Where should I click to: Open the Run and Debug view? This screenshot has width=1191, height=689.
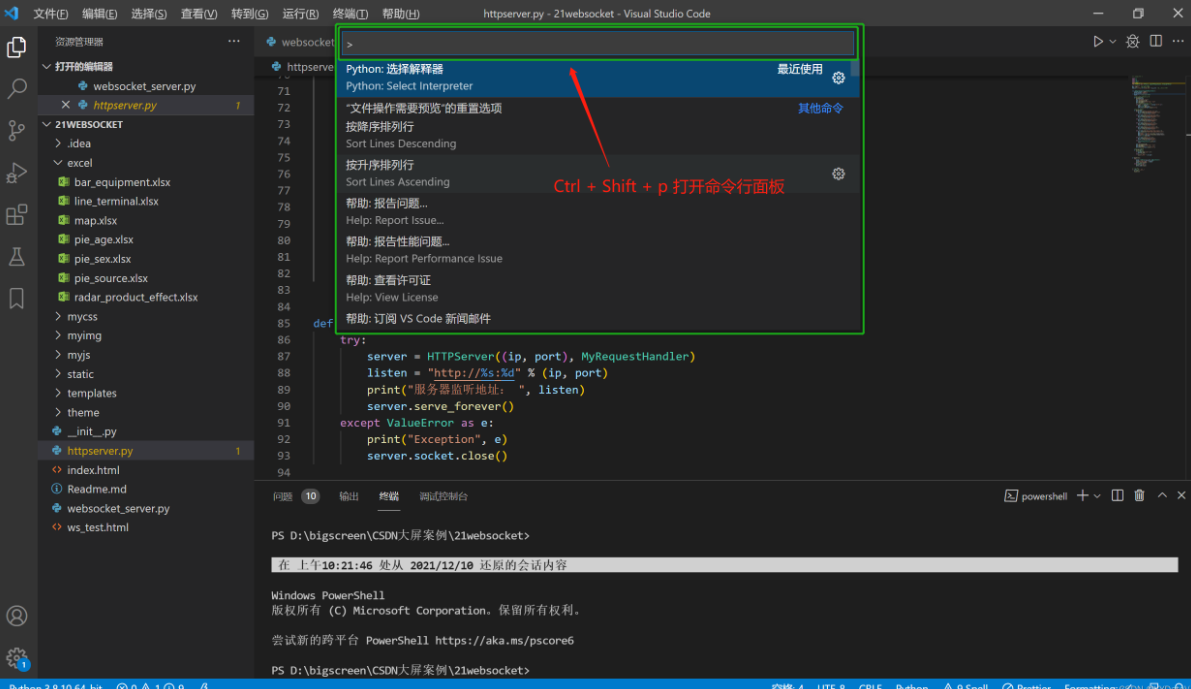coord(17,172)
